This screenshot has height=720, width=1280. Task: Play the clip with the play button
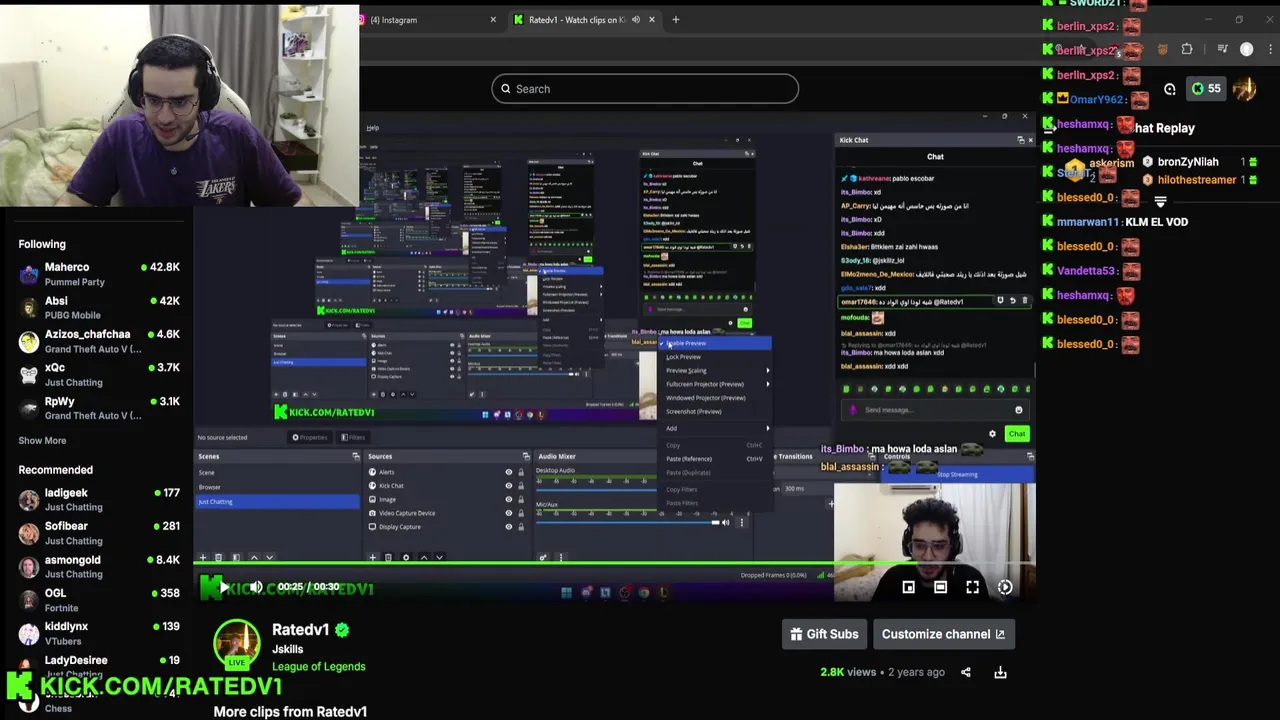223,587
